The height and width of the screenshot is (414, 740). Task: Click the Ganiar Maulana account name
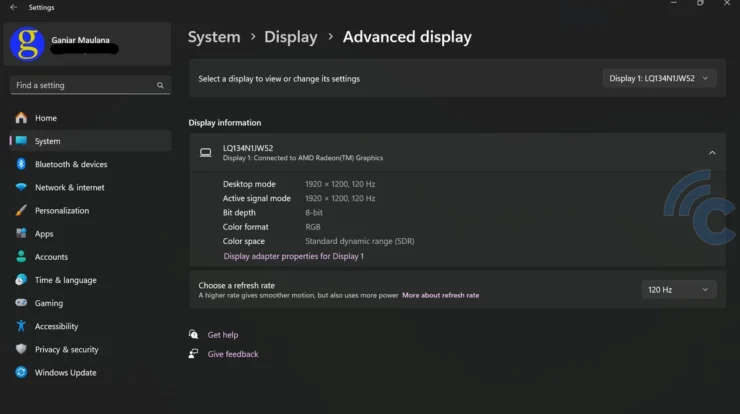tap(80, 40)
